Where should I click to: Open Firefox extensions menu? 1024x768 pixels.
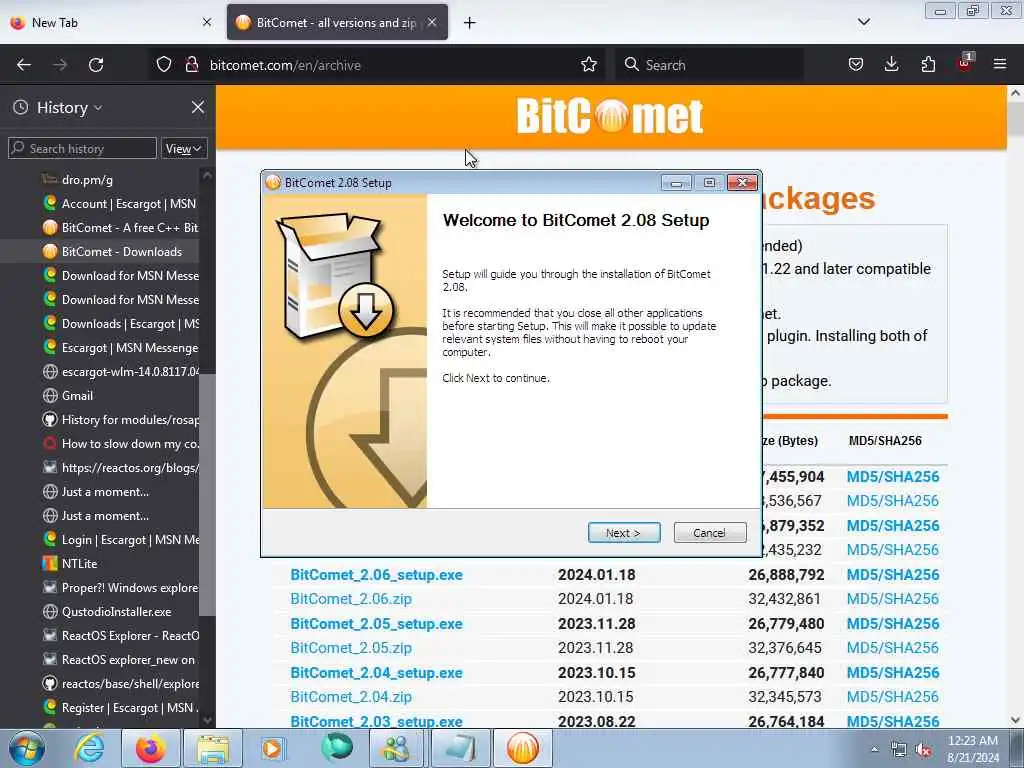click(928, 65)
